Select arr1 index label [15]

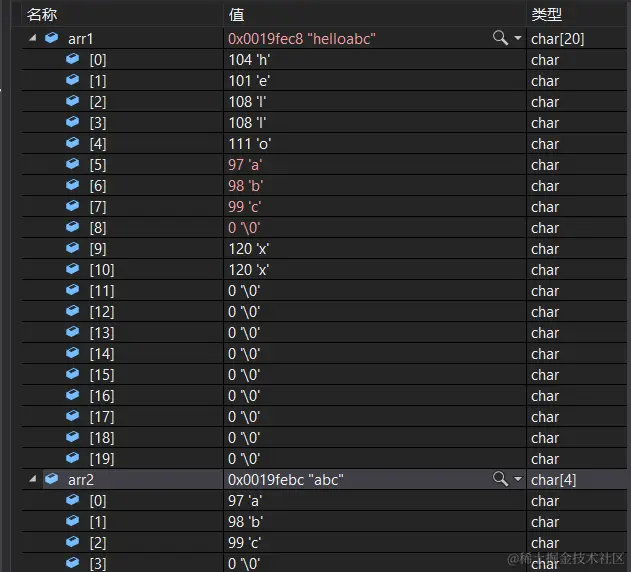[x=102, y=375]
